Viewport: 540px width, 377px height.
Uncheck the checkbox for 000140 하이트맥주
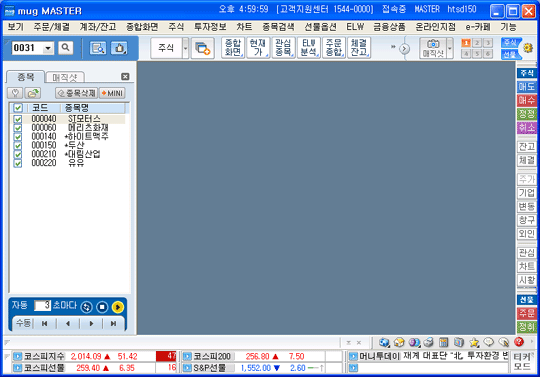coord(18,137)
